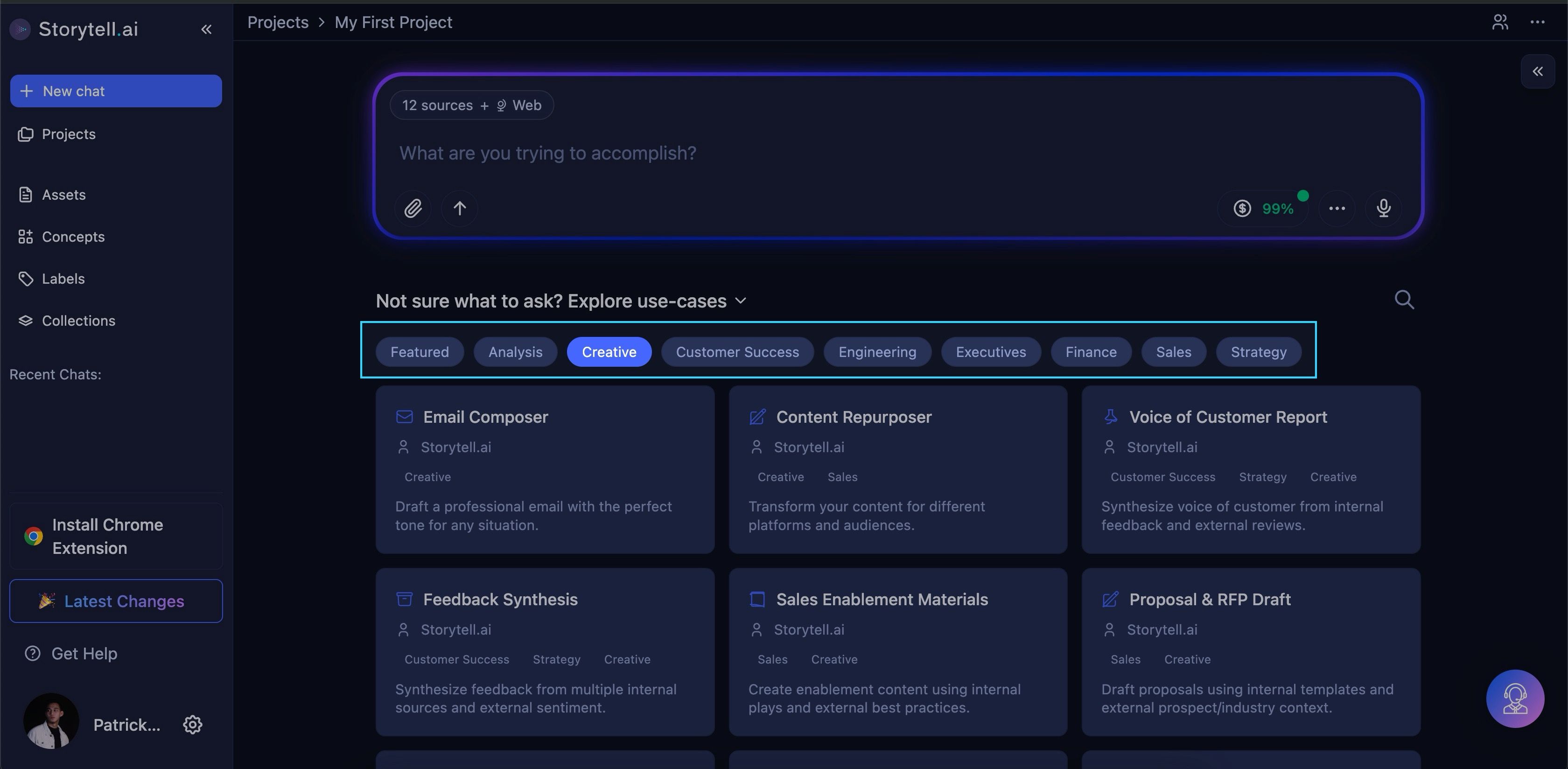Open the prompt options three-dot icon
This screenshot has width=1568, height=769.
pyautogui.click(x=1337, y=208)
